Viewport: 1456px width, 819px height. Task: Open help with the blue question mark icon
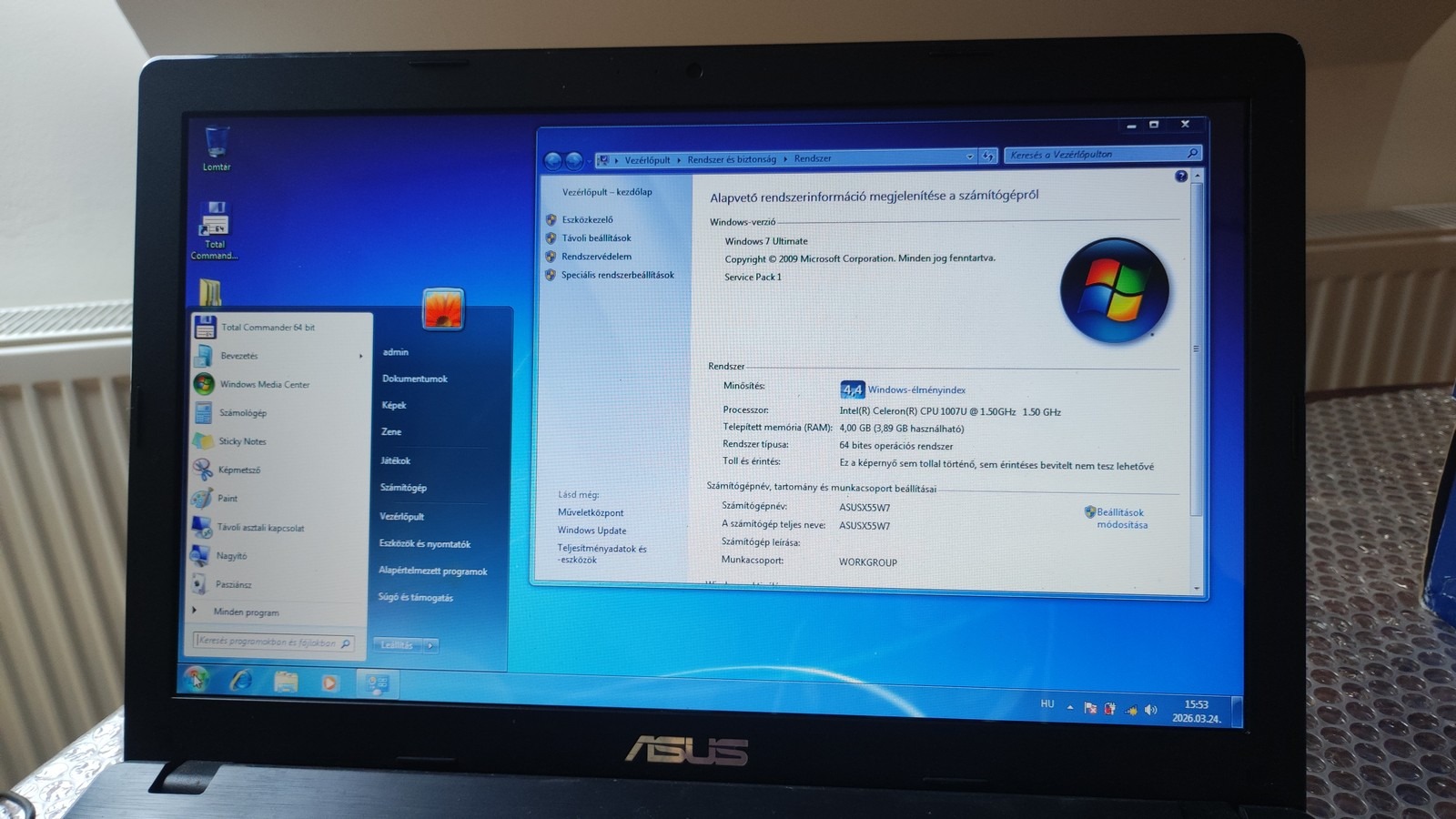[x=1181, y=177]
